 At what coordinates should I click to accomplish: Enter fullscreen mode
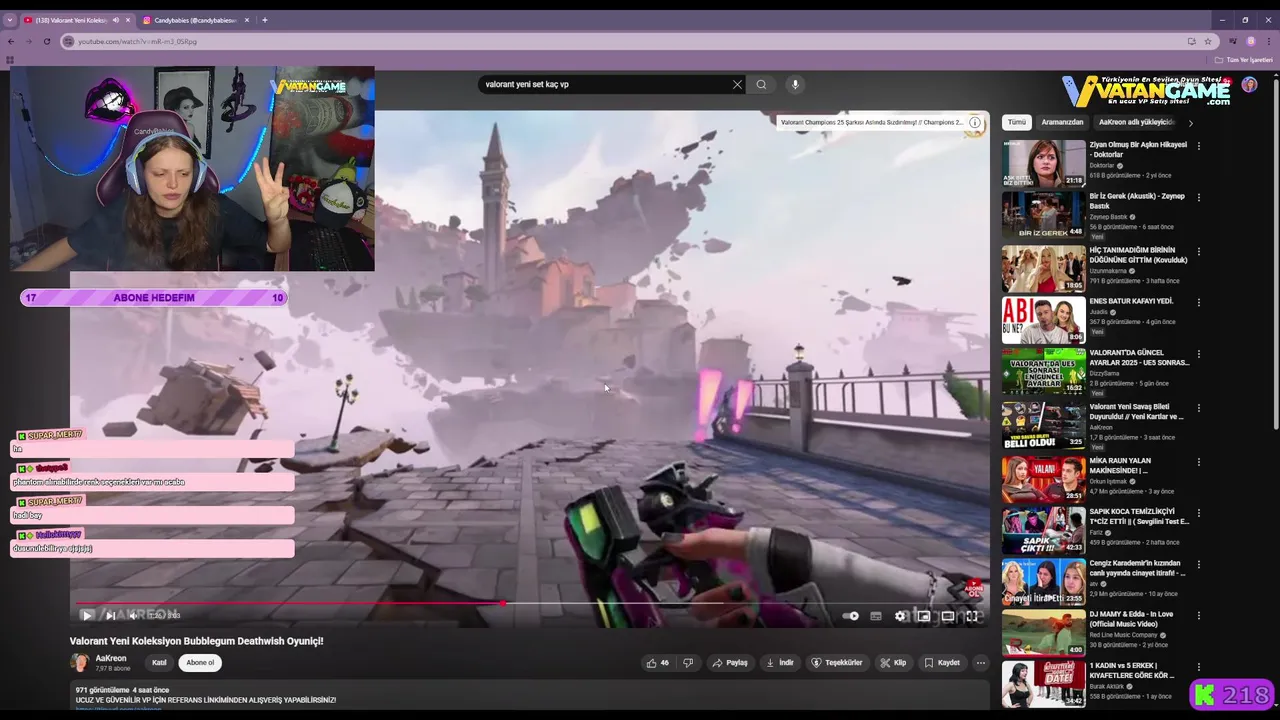pos(971,616)
